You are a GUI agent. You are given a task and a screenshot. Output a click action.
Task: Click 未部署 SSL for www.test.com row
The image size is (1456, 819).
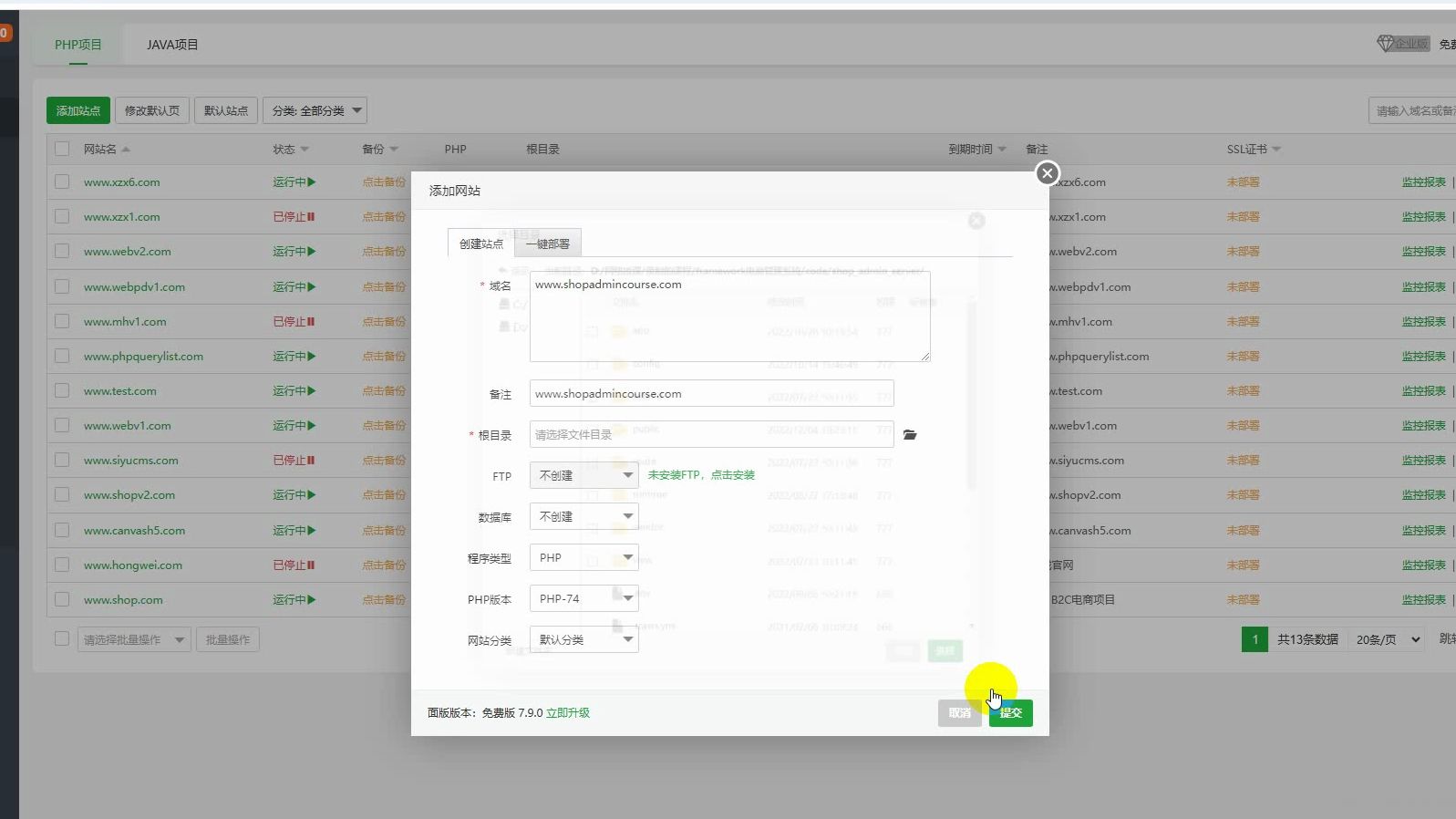click(1244, 391)
